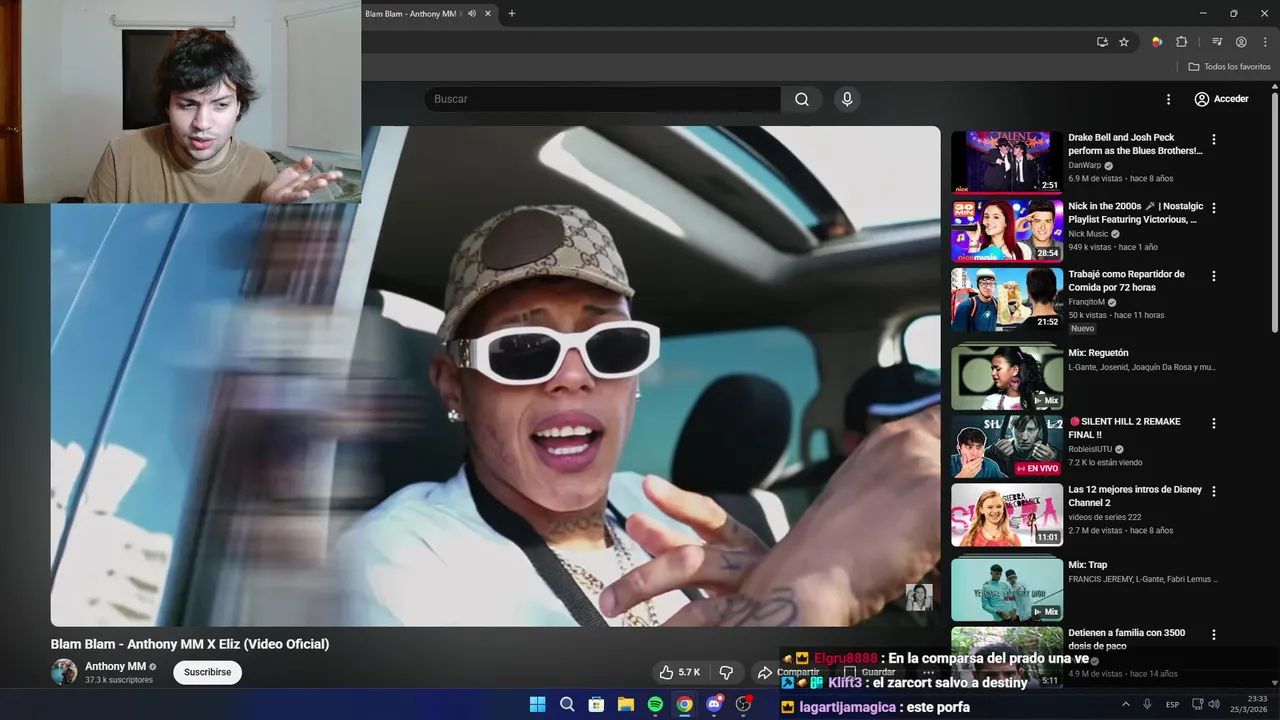Click Acceder to sign in

1222,99
